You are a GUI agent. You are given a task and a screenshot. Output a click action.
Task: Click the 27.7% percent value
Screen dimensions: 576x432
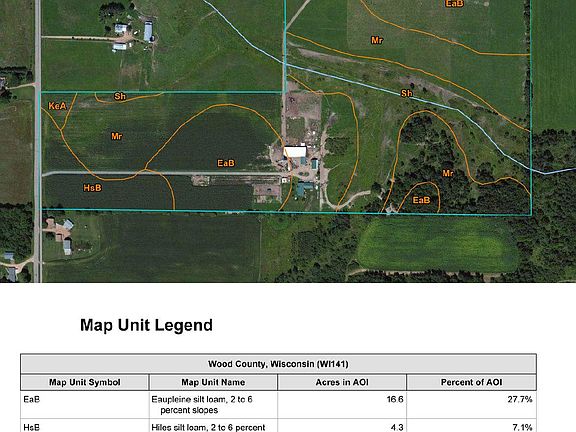click(x=520, y=399)
